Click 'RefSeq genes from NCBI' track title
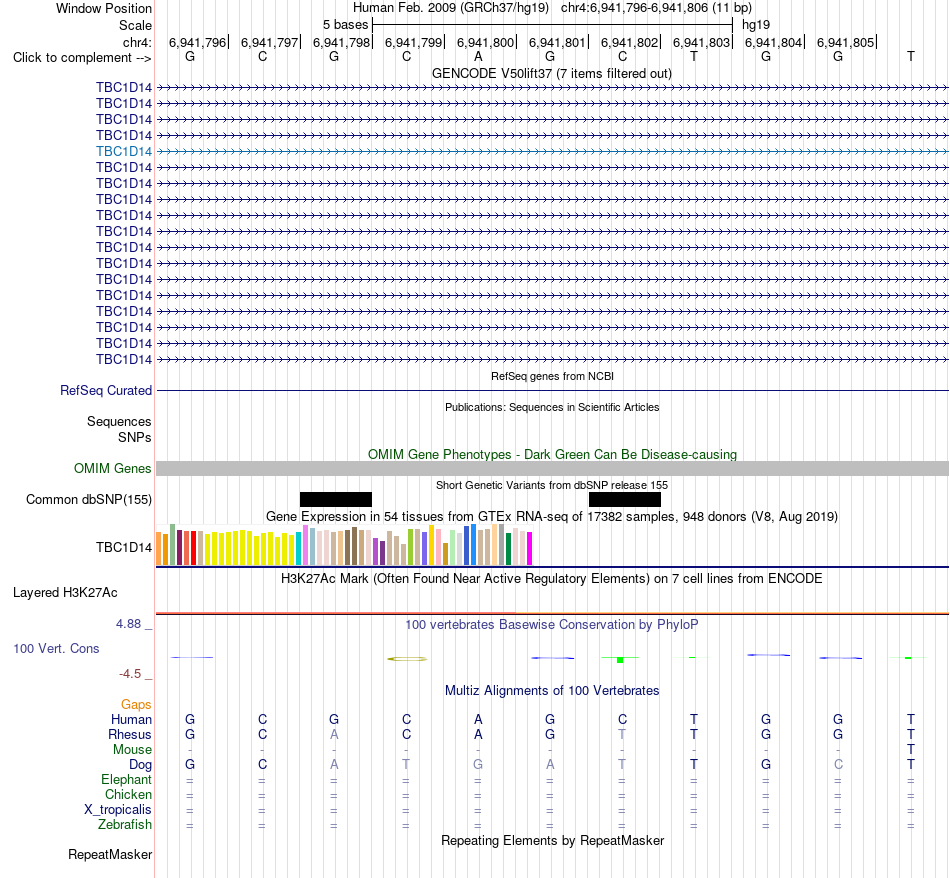 [x=553, y=376]
